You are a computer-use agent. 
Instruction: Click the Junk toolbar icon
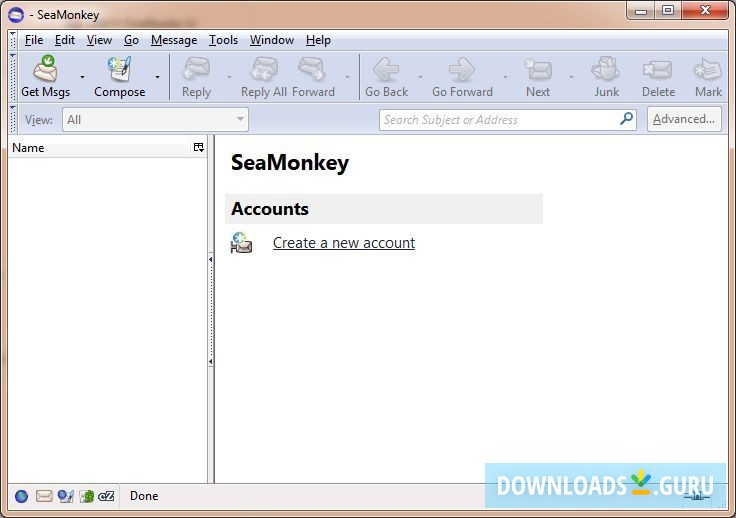pyautogui.click(x=606, y=69)
